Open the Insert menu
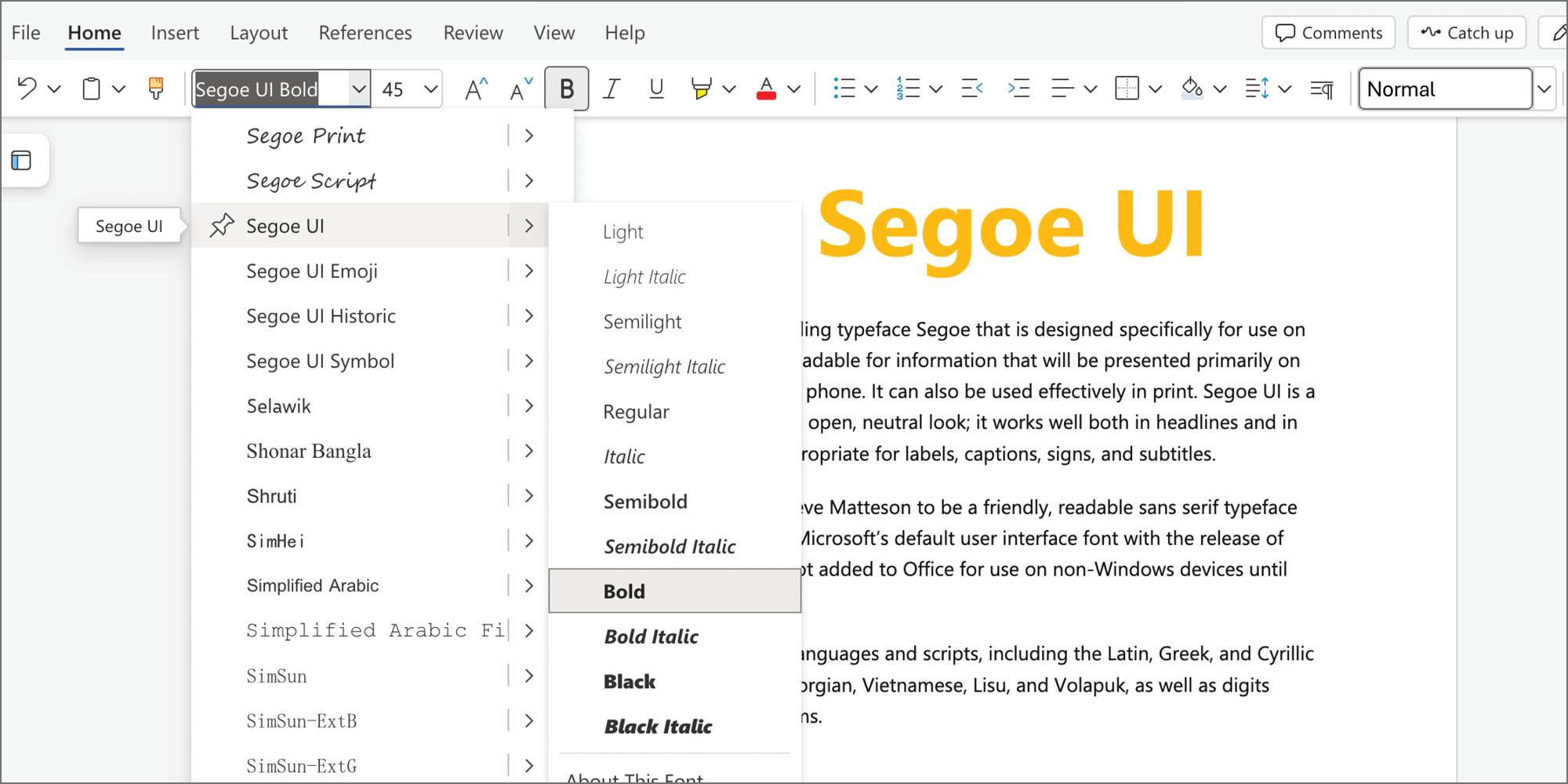 (x=175, y=32)
